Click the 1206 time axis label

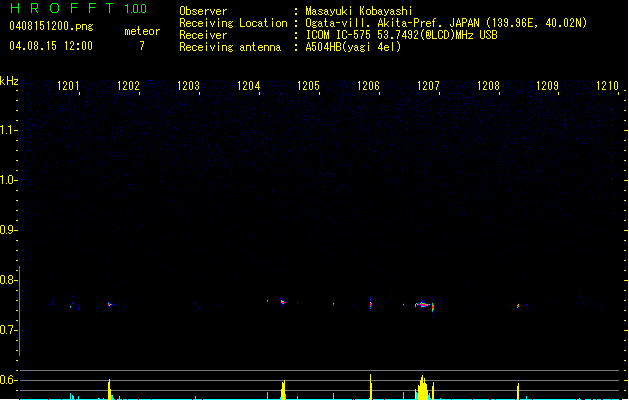[x=368, y=86]
